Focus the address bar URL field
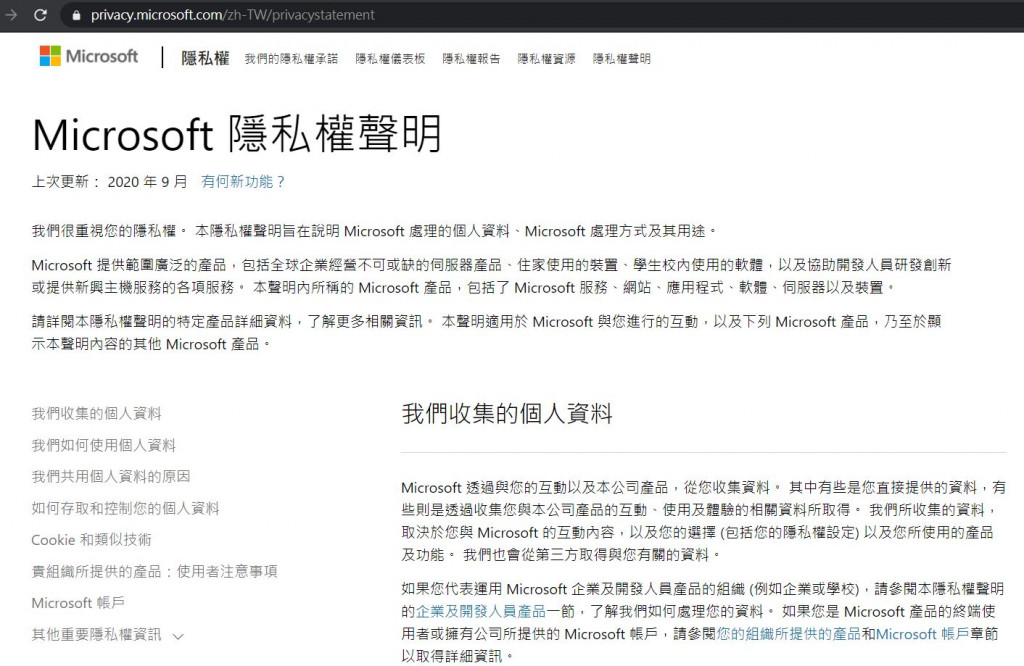Screen dimensions: 1024x666 tap(542, 15)
